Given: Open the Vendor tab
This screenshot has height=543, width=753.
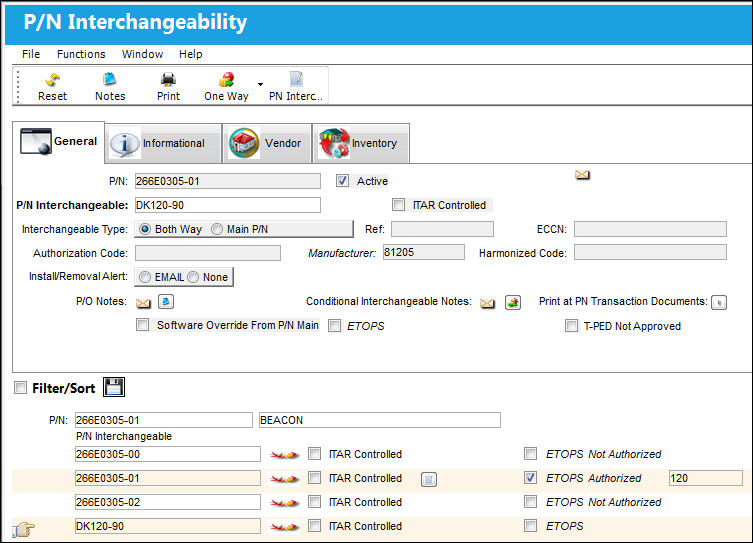Looking at the screenshot, I should [267, 144].
